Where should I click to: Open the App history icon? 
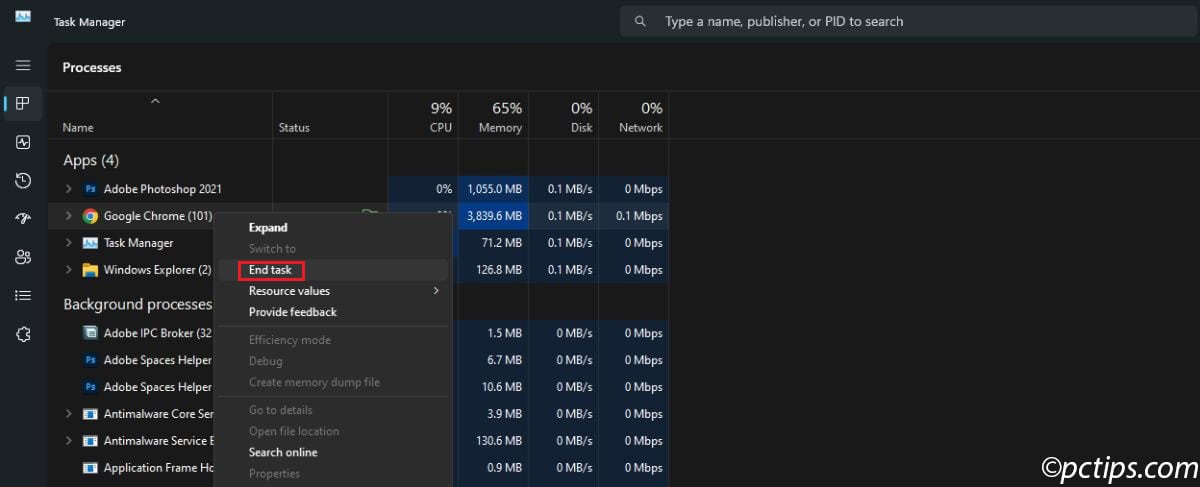[x=23, y=180]
